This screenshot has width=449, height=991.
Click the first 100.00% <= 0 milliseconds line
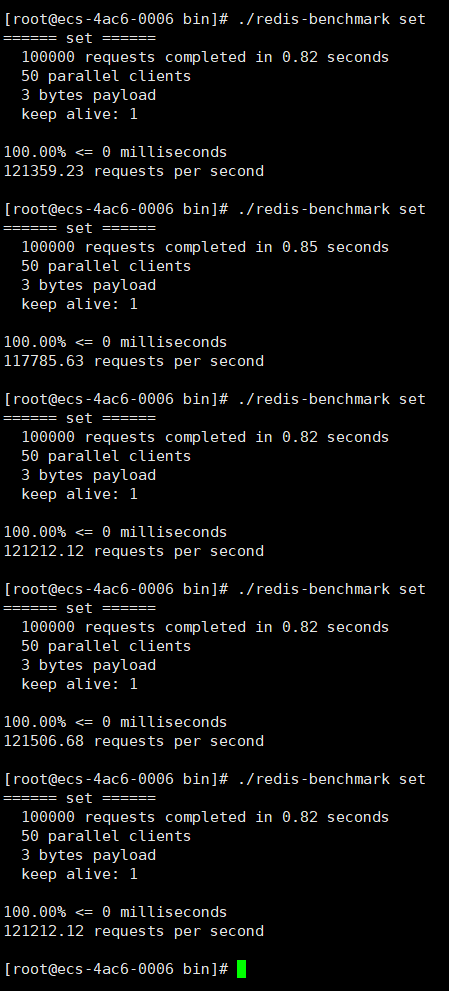click(115, 152)
